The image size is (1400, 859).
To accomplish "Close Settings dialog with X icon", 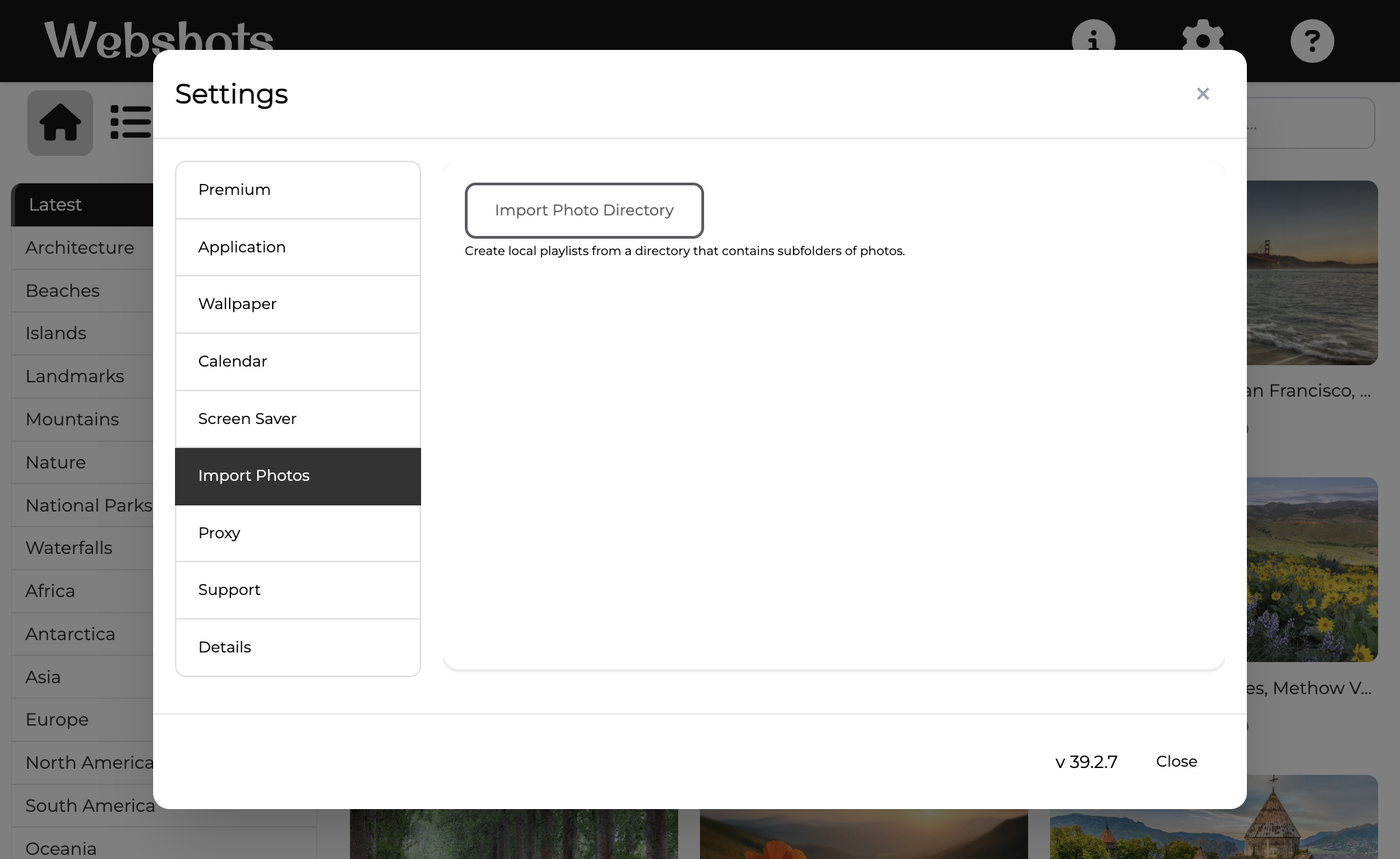I will coord(1203,94).
